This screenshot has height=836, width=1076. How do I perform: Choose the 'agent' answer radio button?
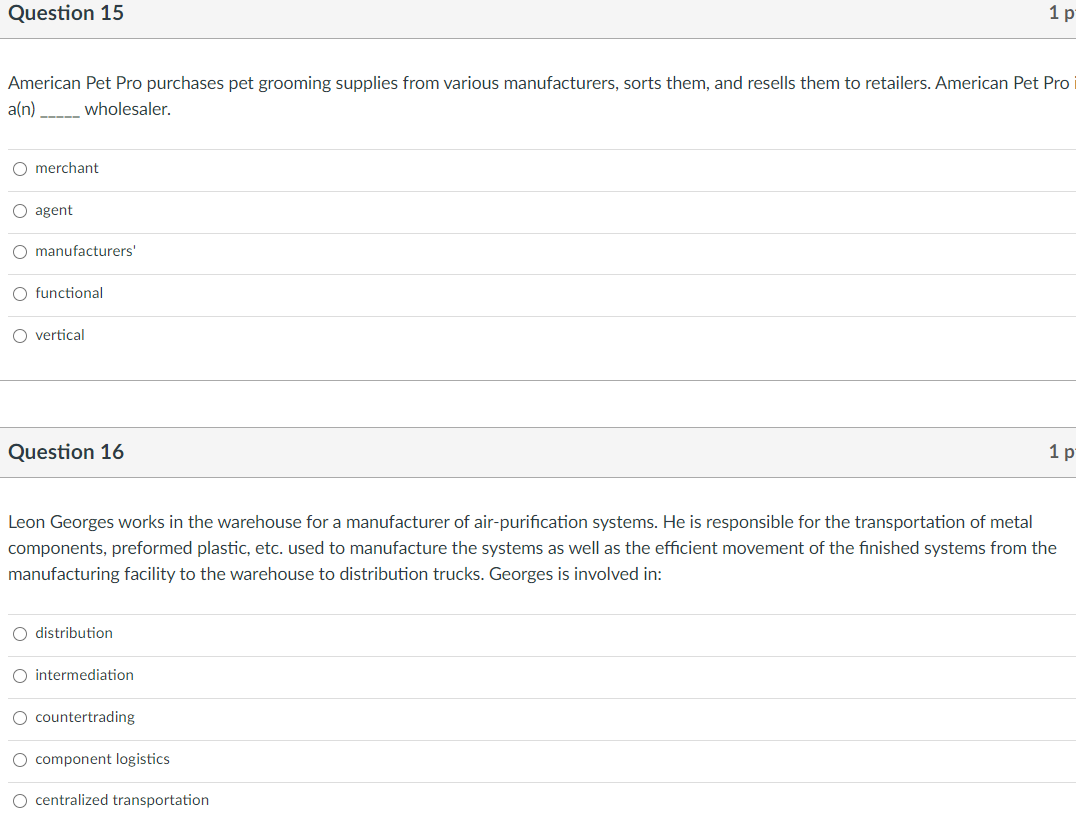tap(20, 211)
